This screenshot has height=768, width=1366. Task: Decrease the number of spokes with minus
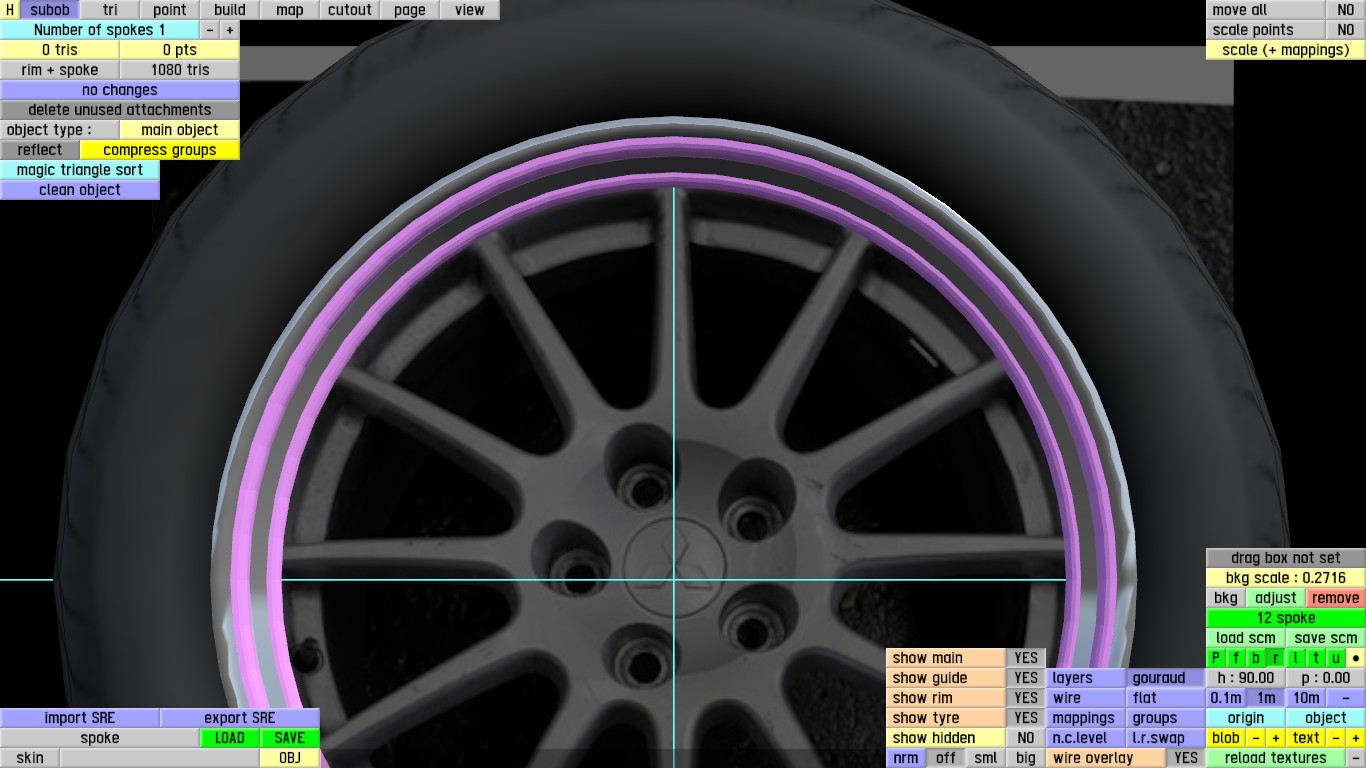(x=210, y=30)
